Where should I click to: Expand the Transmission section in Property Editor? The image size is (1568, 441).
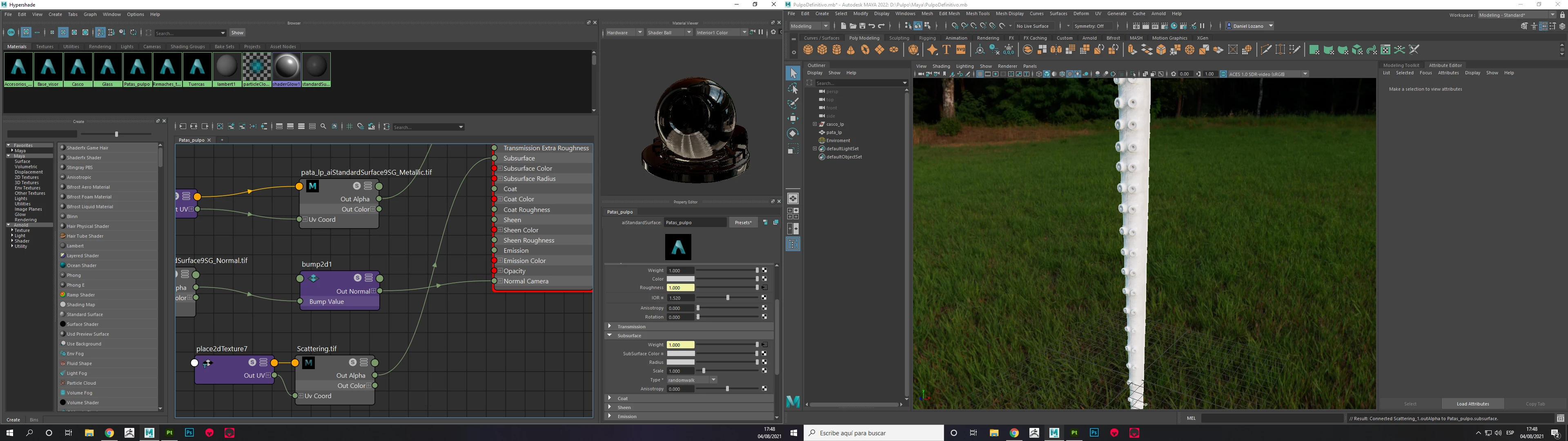(609, 327)
